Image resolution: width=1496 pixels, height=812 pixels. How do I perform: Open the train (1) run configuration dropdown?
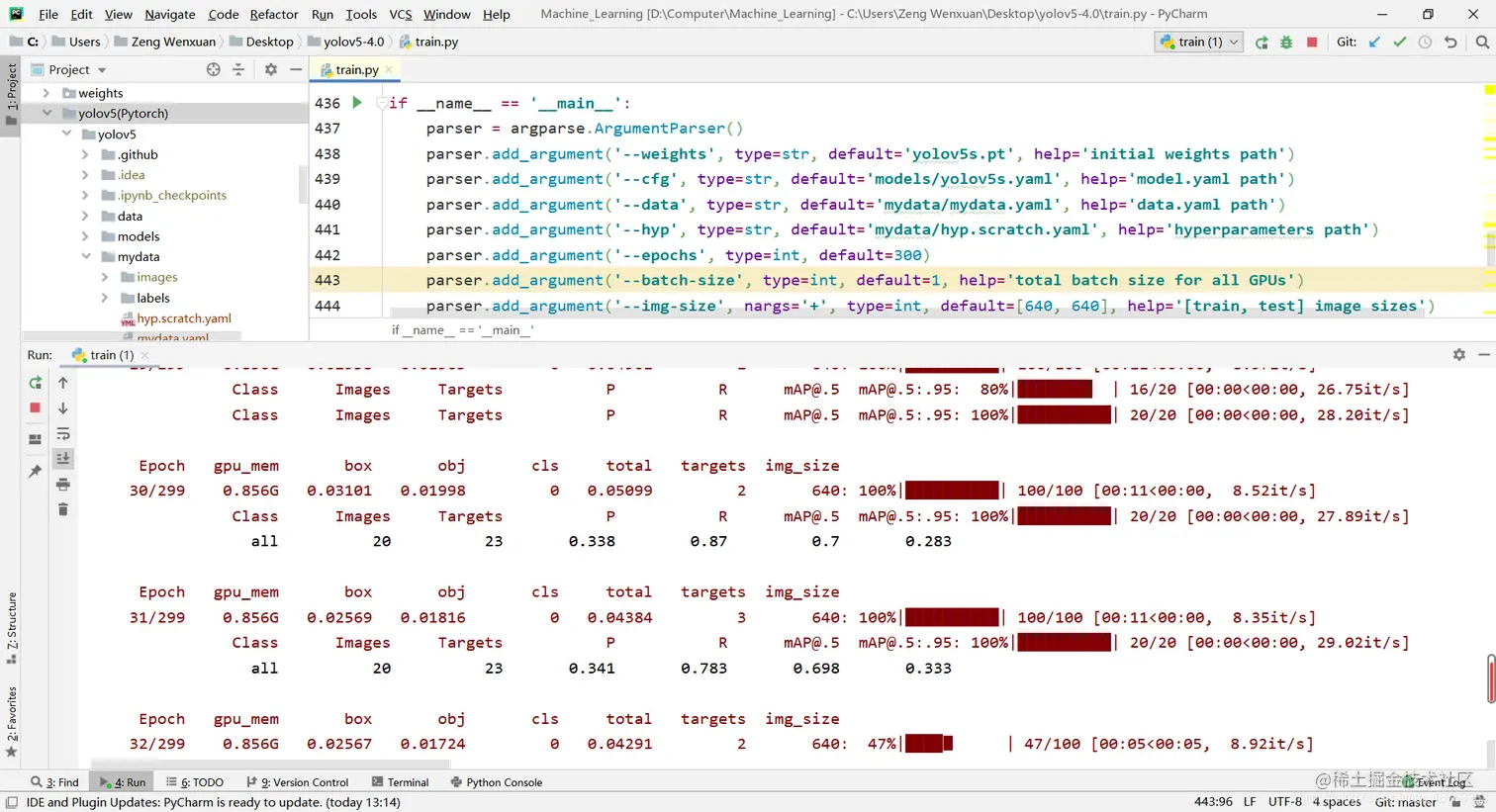(1199, 42)
